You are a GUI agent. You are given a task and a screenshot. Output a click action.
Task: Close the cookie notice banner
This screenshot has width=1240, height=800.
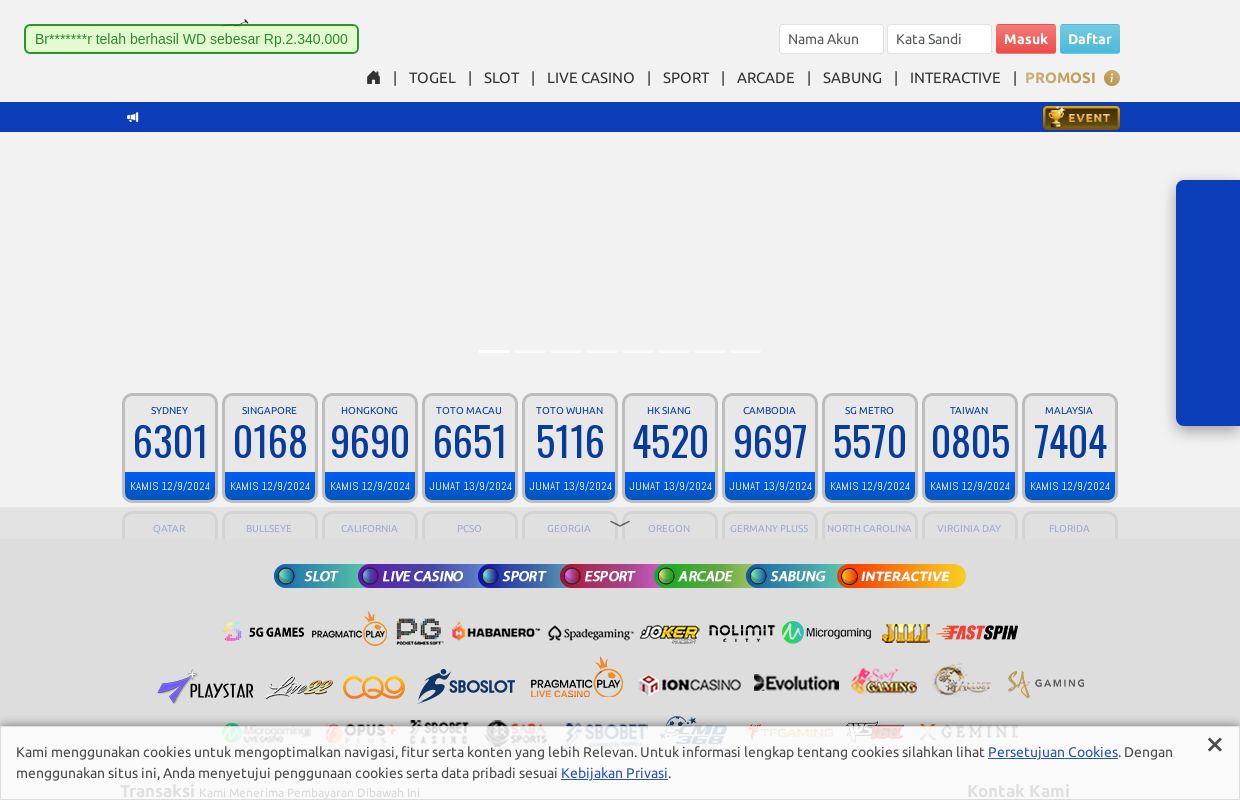tap(1214, 744)
